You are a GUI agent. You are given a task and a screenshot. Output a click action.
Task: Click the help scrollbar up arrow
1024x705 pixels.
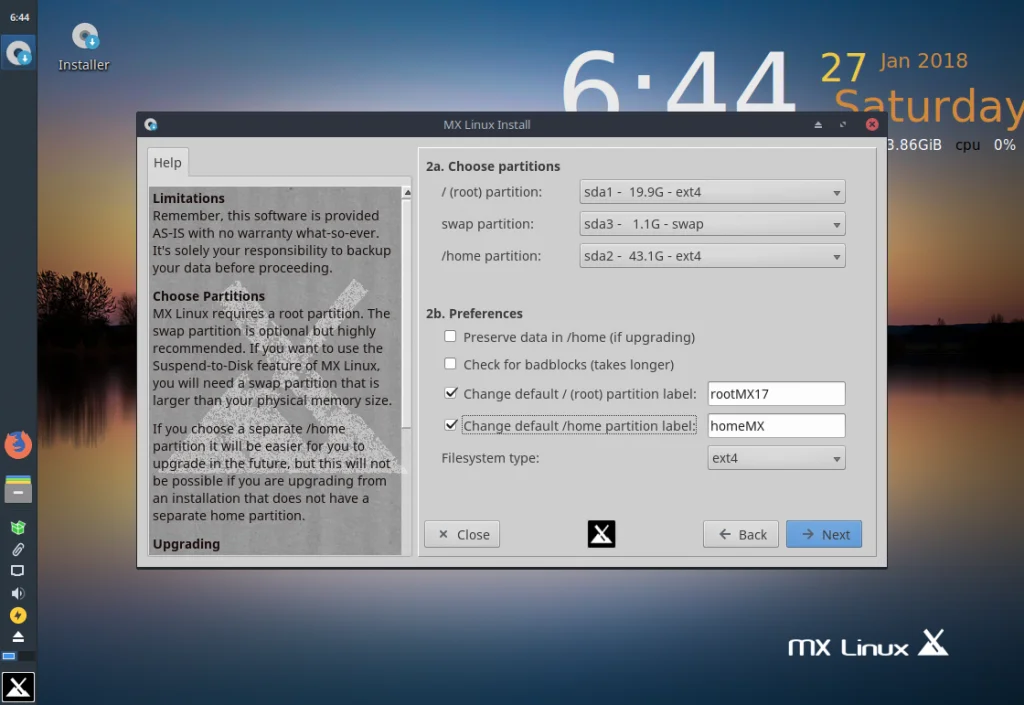pos(407,193)
